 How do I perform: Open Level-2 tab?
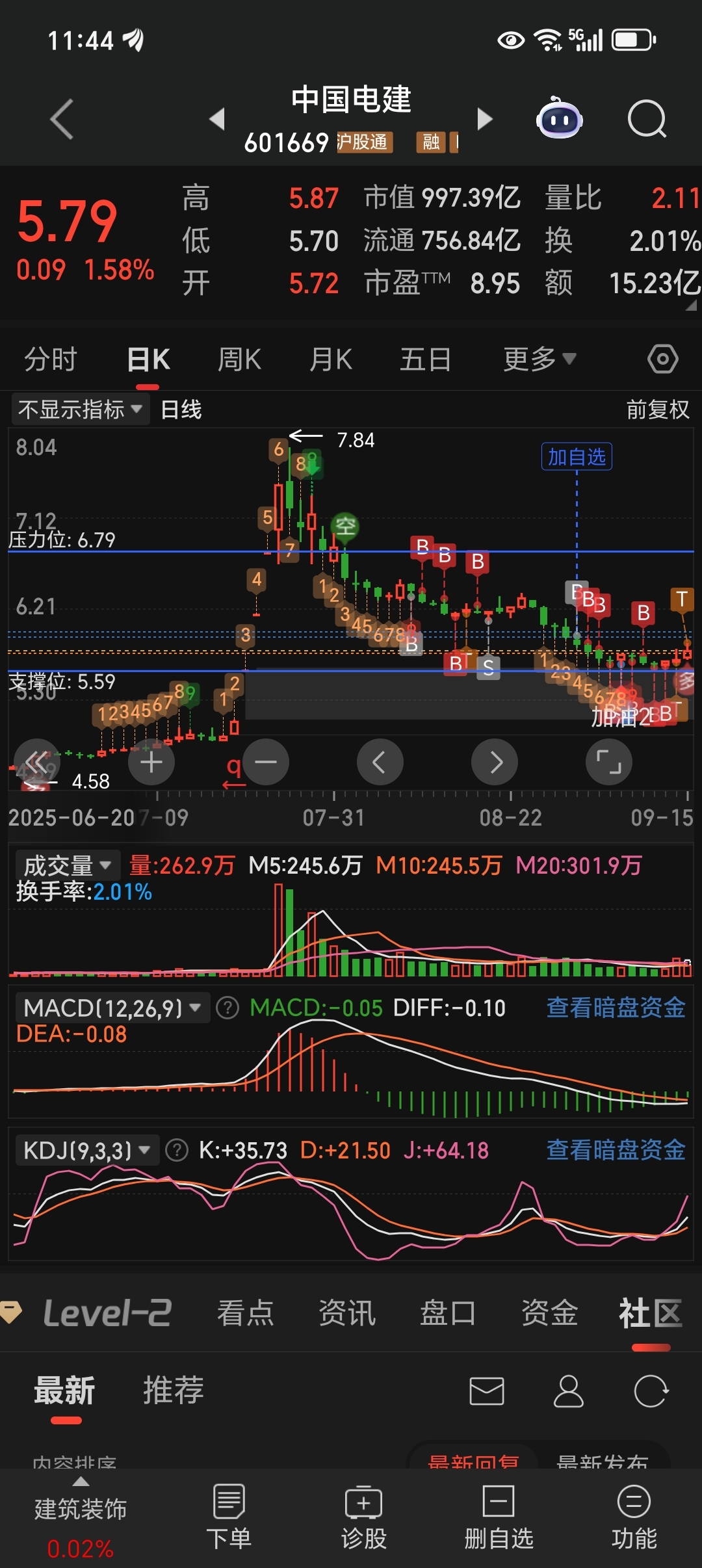click(x=107, y=1314)
